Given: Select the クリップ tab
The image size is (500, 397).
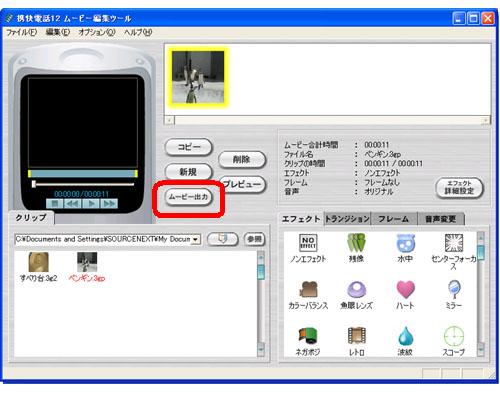Looking at the screenshot, I should (31, 218).
